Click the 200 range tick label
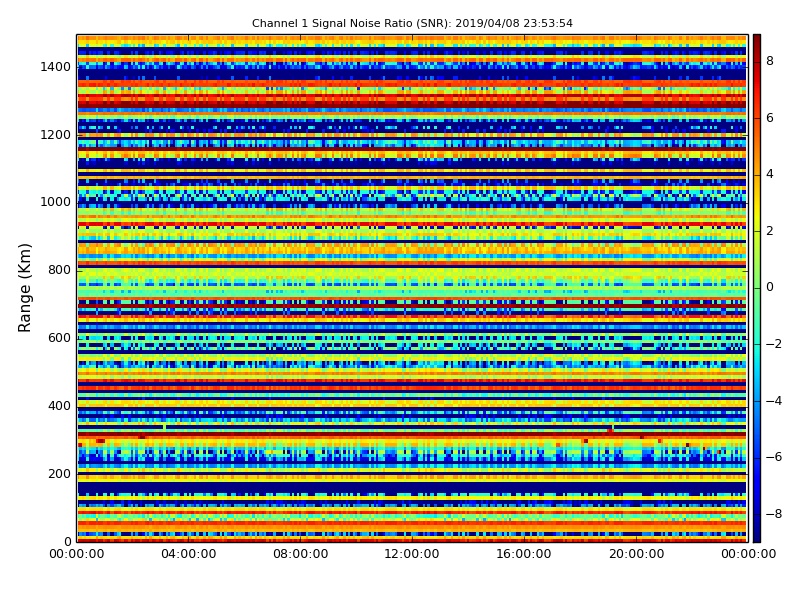Viewport: 800px width, 600px height. pos(59,473)
